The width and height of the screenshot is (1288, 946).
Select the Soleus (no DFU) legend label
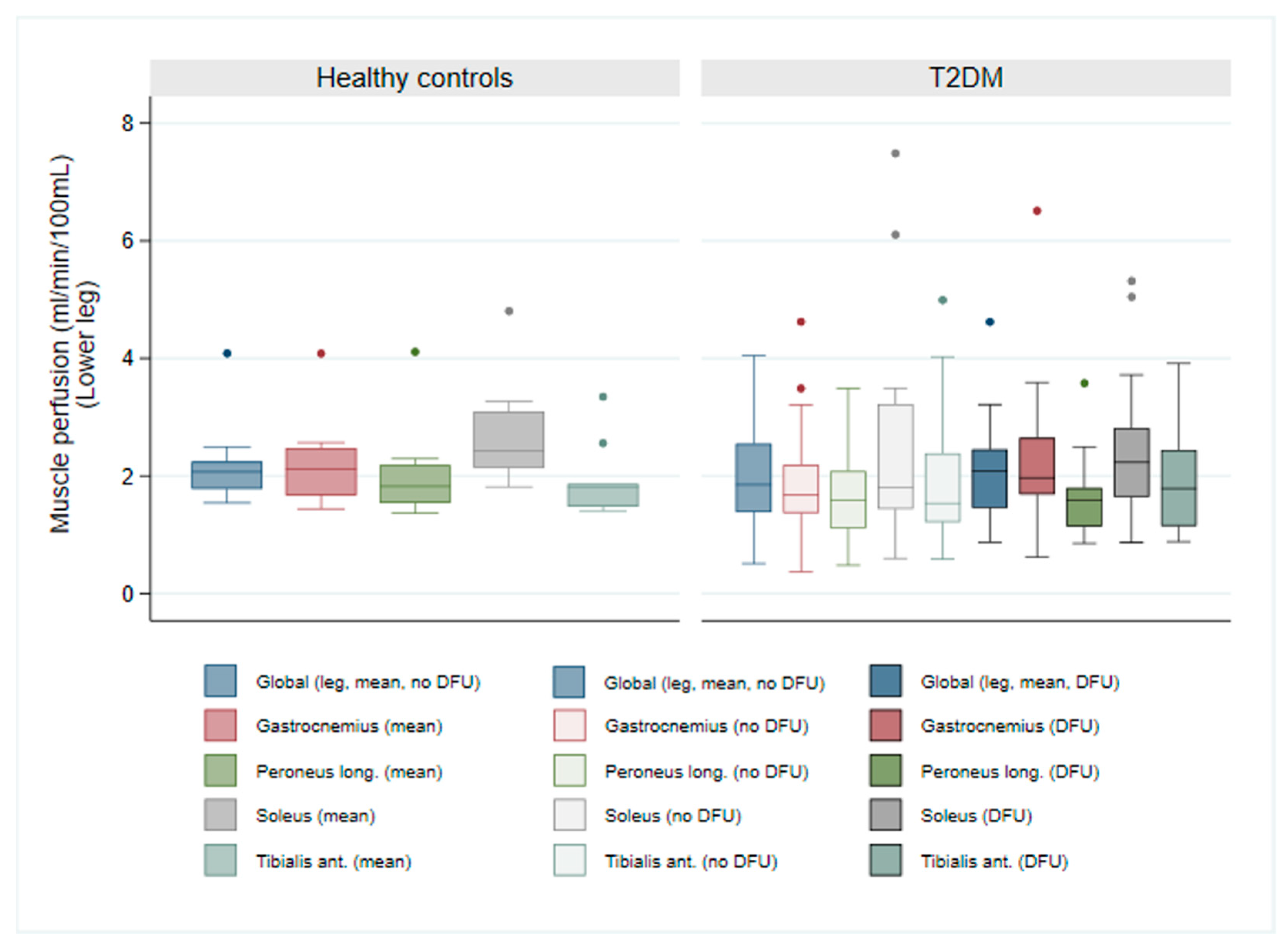[x=672, y=815]
